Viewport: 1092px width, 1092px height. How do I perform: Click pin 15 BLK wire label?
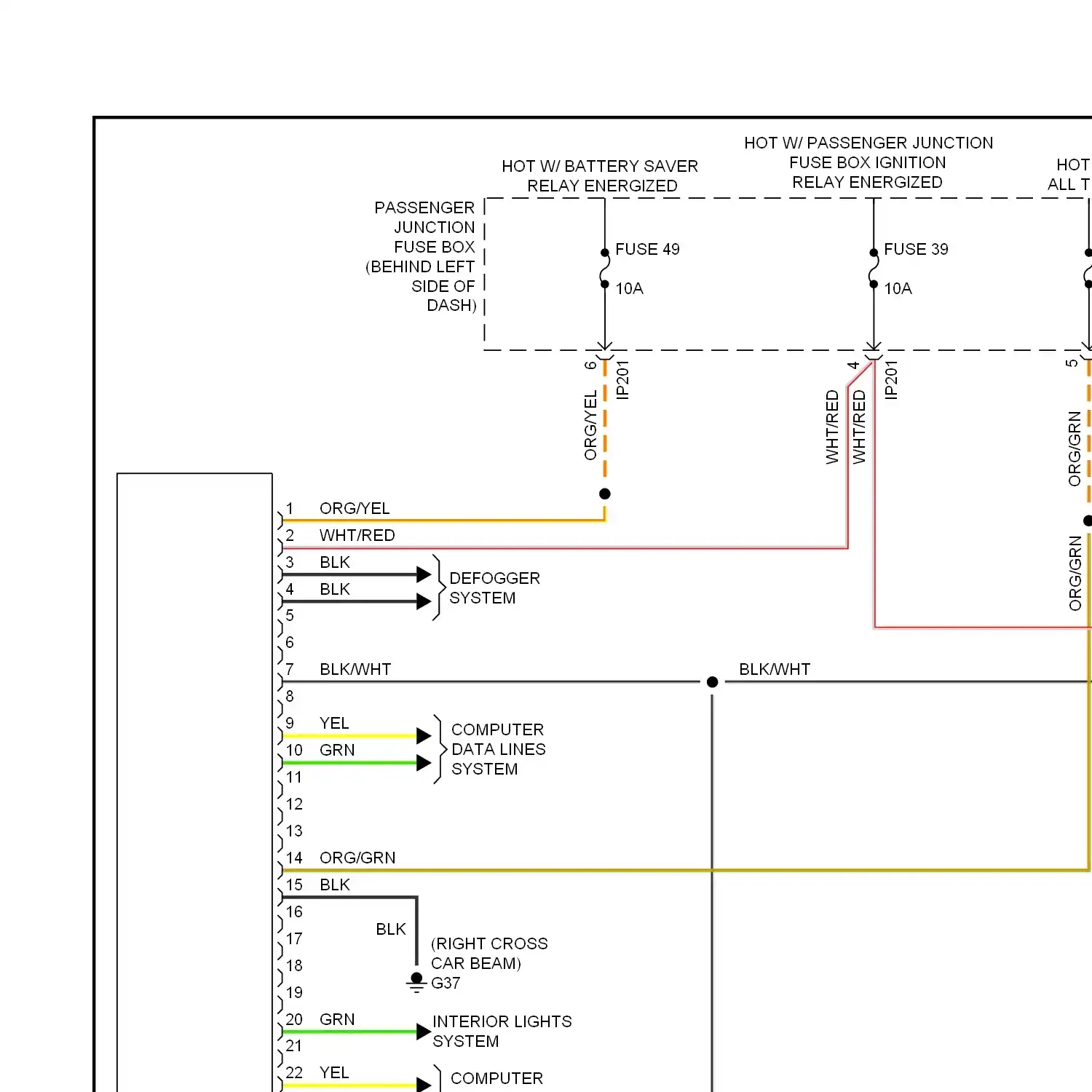(335, 885)
